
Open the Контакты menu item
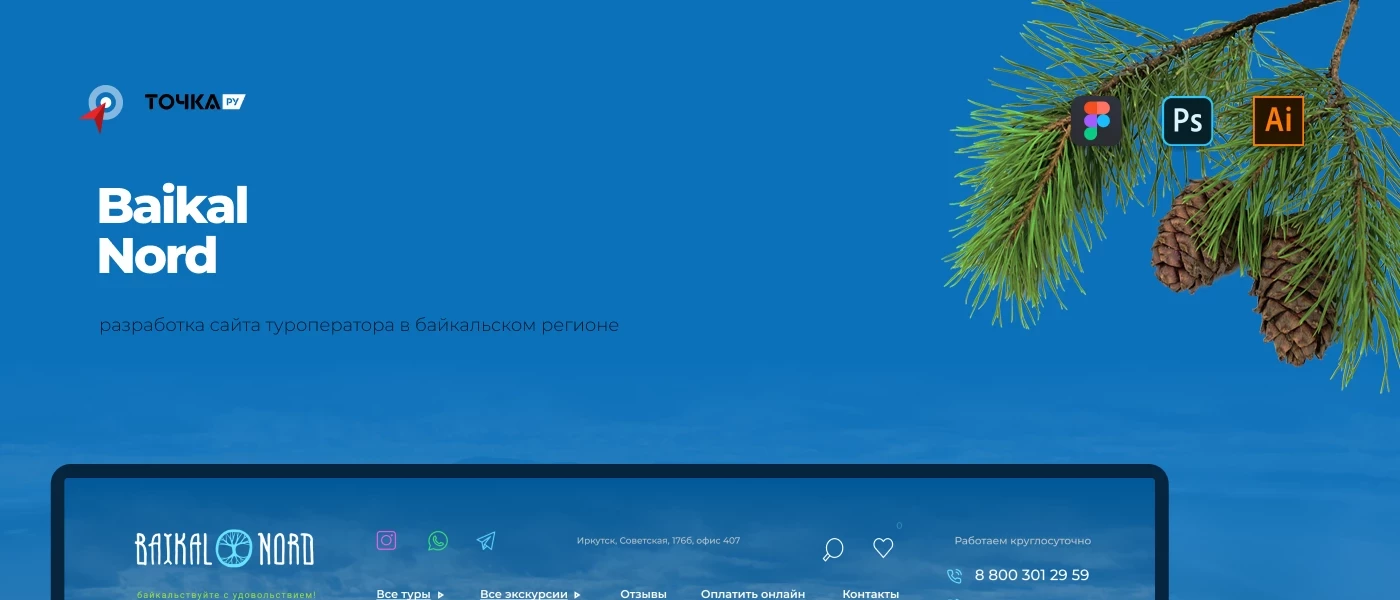(870, 594)
